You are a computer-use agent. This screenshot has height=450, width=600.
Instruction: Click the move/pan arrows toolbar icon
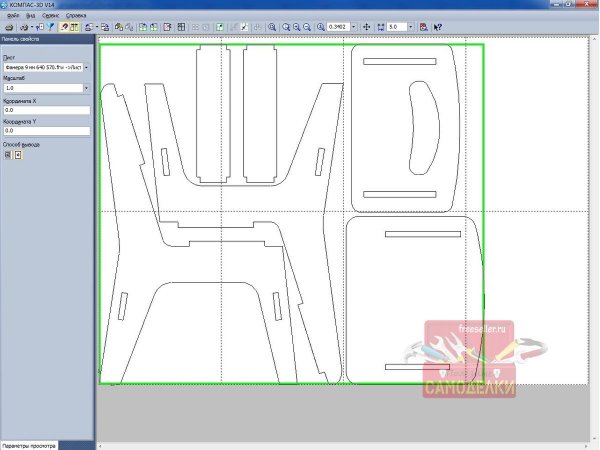click(365, 27)
